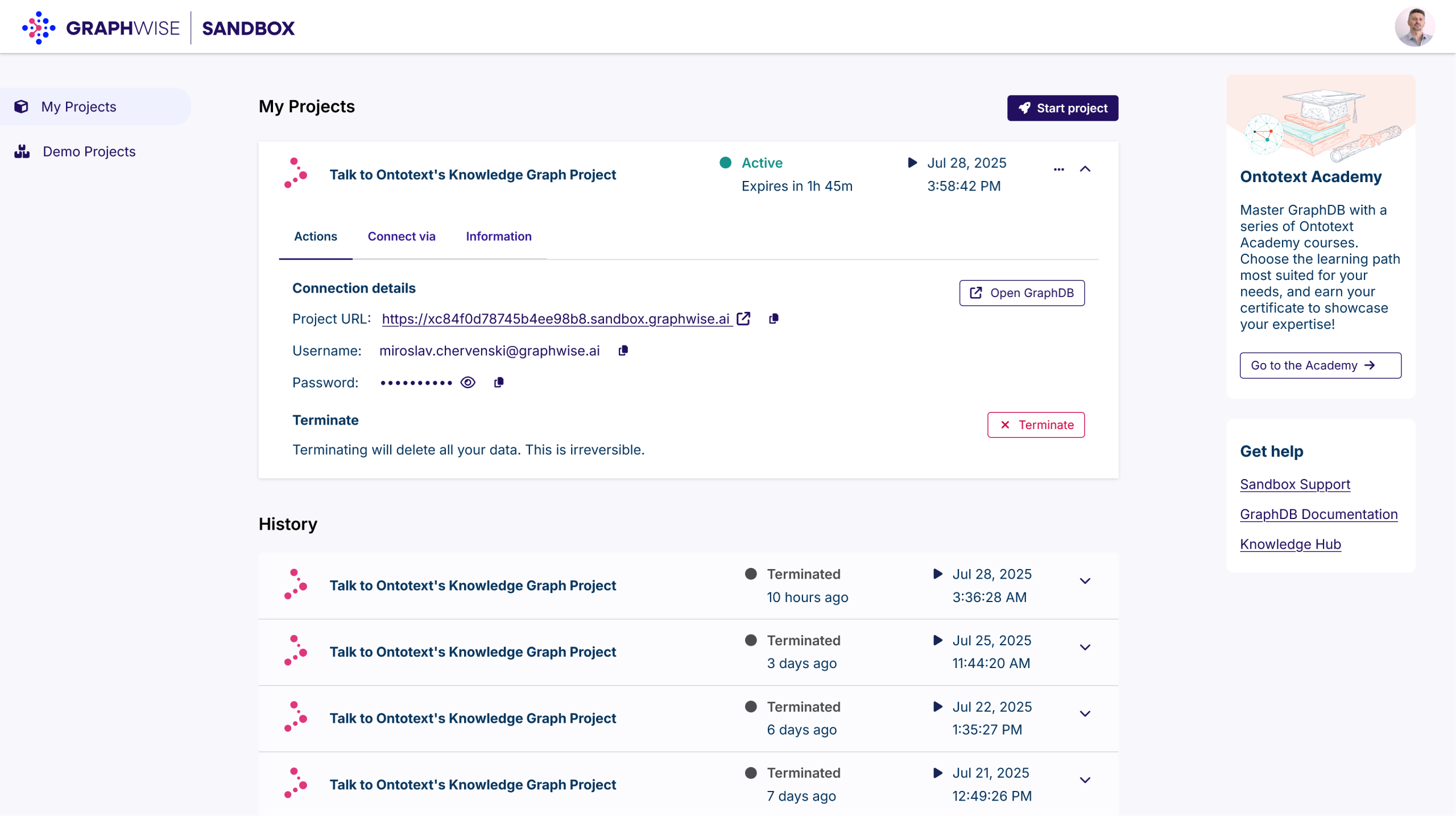Viewport: 1456px width, 816px height.
Task: Collapse the active project card
Action: 1085,169
